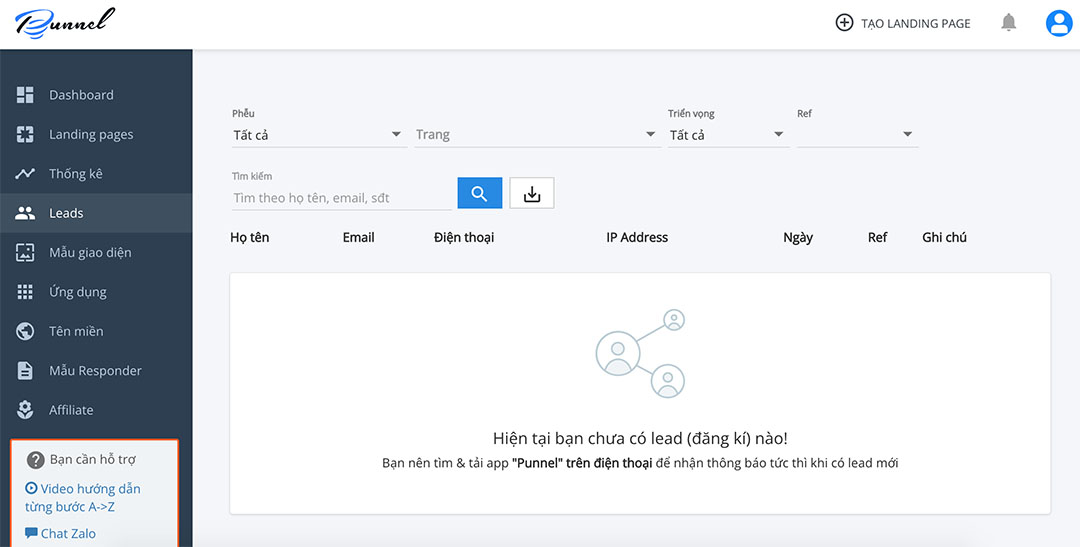Open Video hướng dẫn từng bước link

pyautogui.click(x=84, y=497)
